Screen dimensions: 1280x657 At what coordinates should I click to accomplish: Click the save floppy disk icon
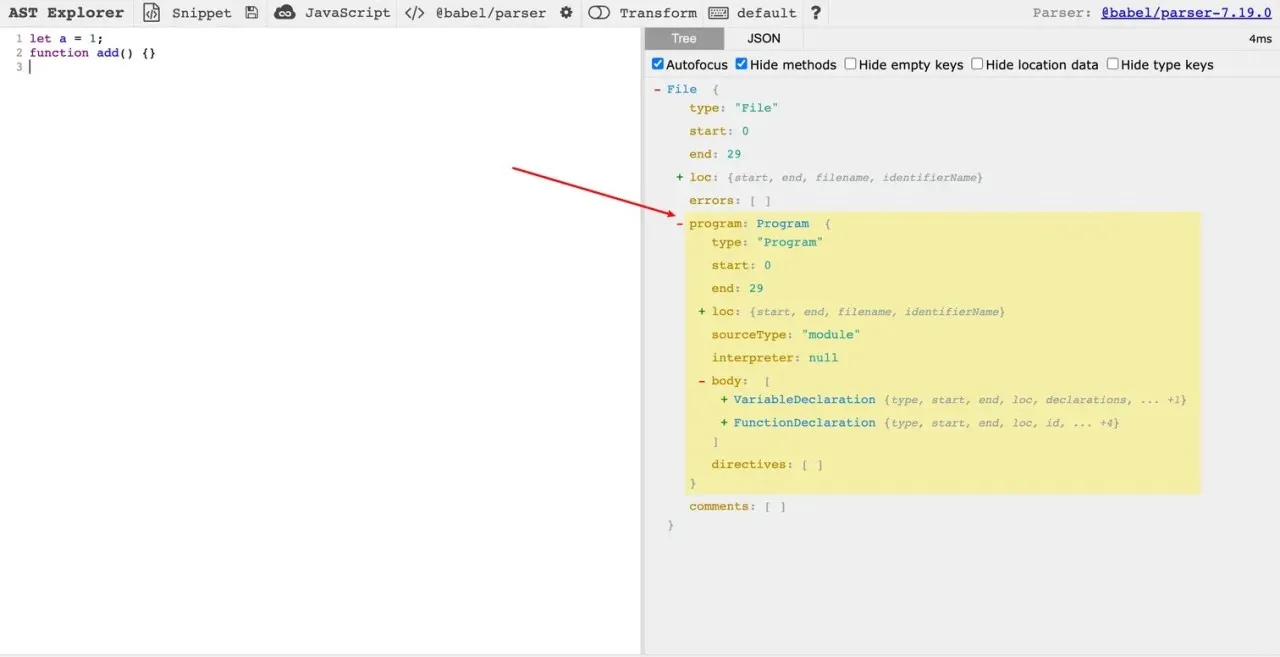[x=251, y=13]
